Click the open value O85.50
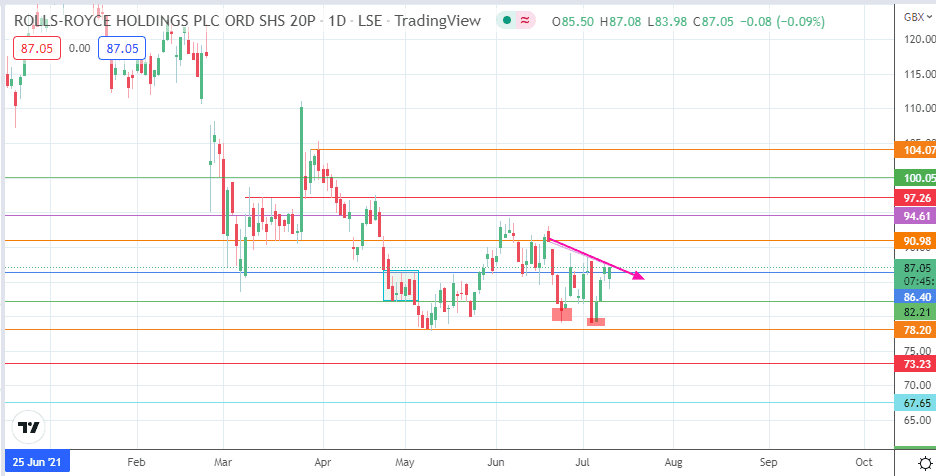 (x=573, y=22)
